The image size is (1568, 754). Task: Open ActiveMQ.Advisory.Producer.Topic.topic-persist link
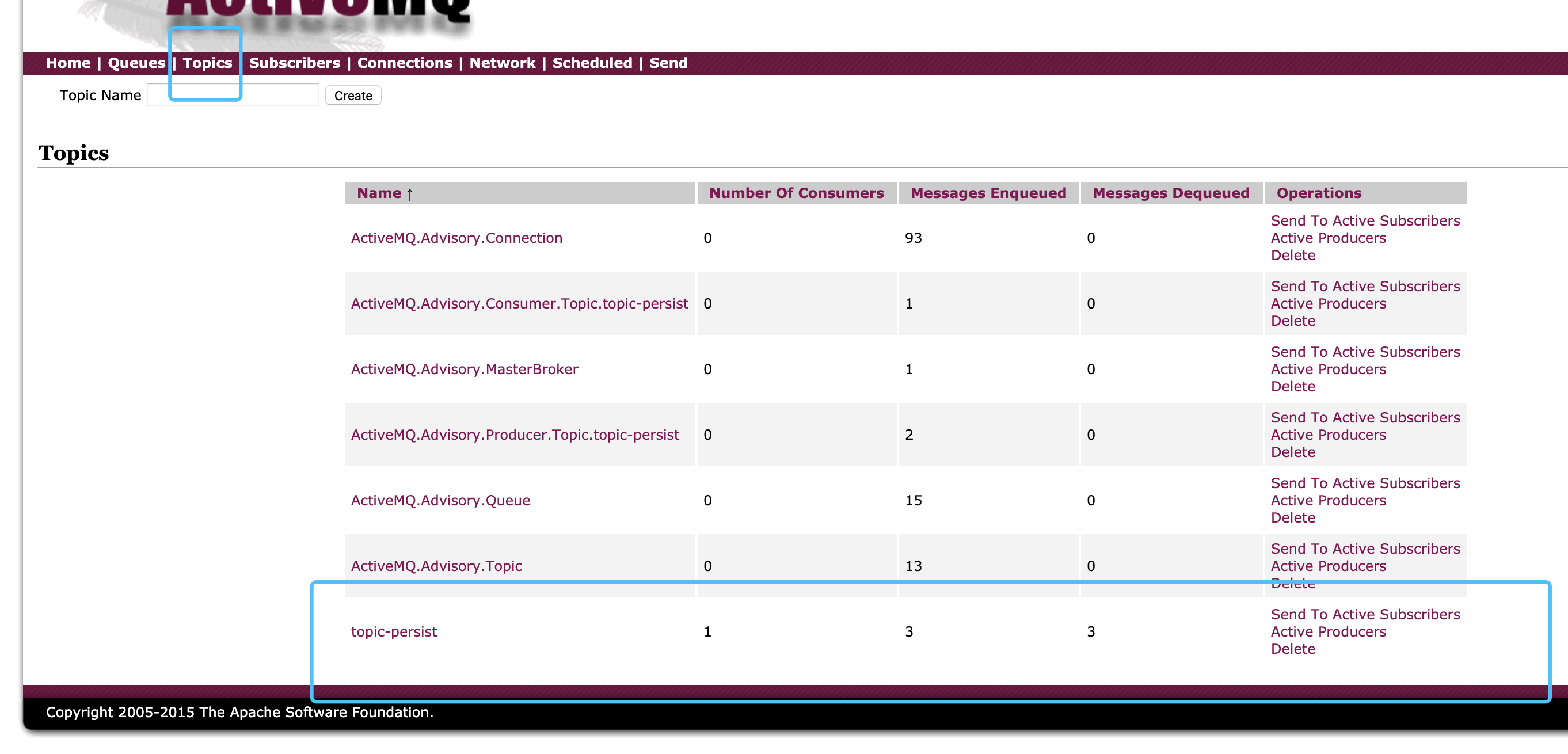click(515, 435)
